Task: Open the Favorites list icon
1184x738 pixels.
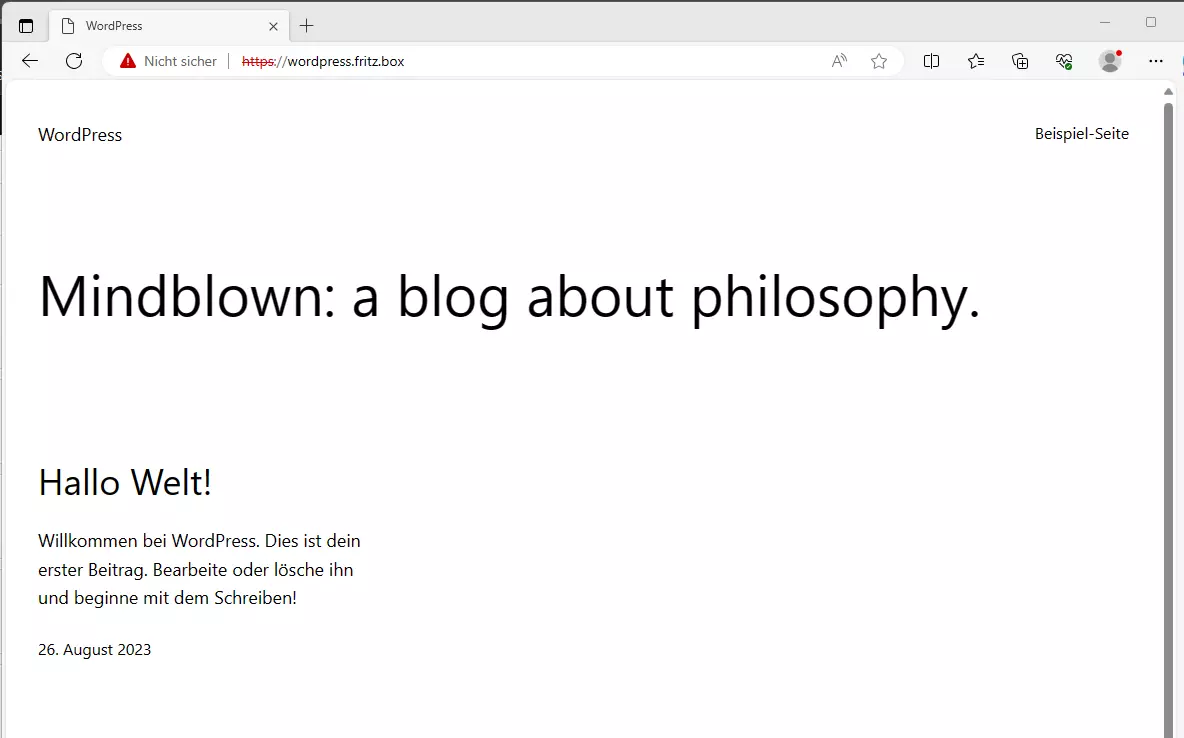Action: coord(976,61)
